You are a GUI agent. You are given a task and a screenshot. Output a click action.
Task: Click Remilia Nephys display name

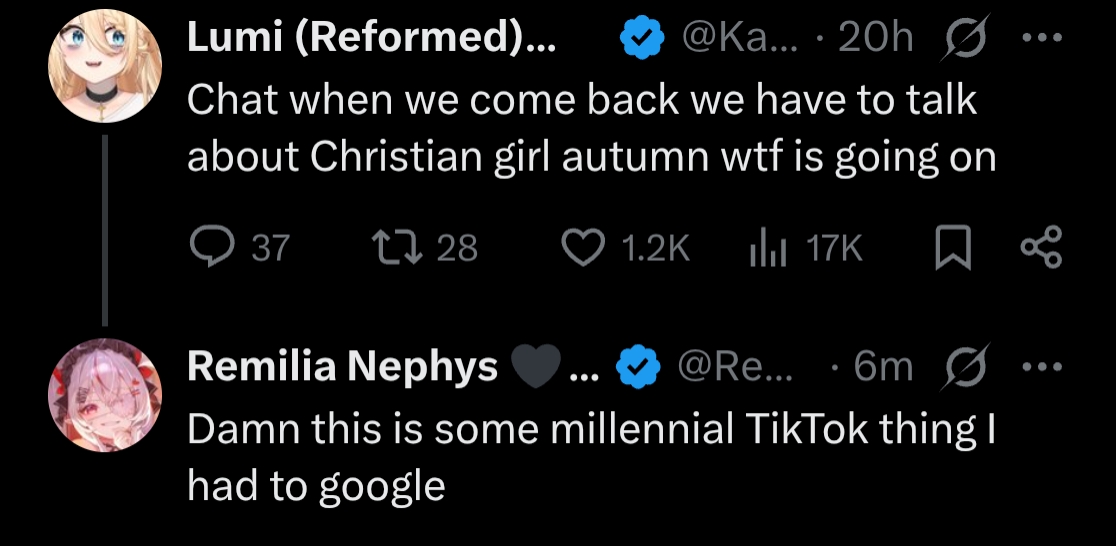[x=342, y=367]
